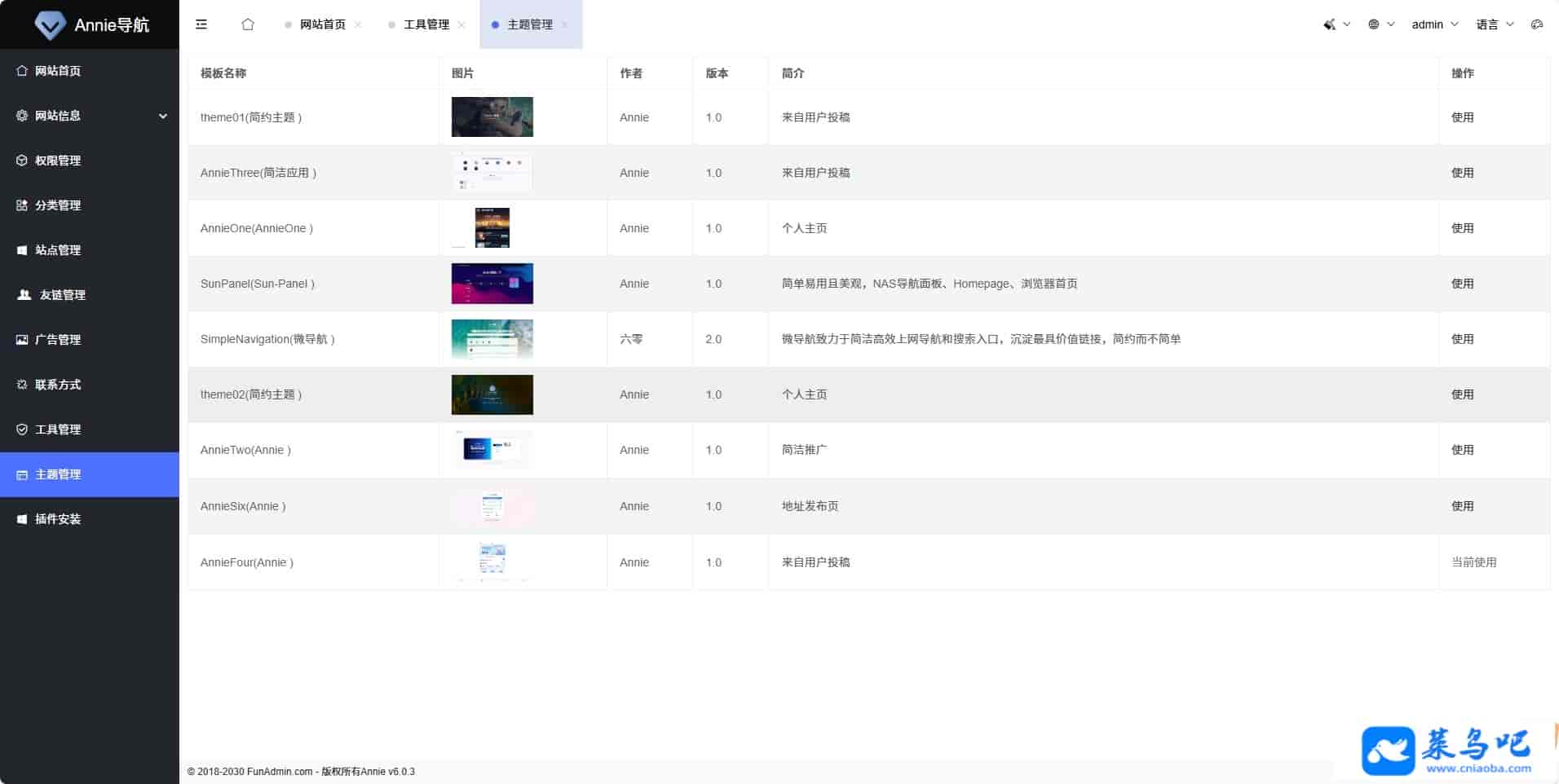Open 广告管理 in the sidebar
The height and width of the screenshot is (784, 1559).
coord(58,340)
